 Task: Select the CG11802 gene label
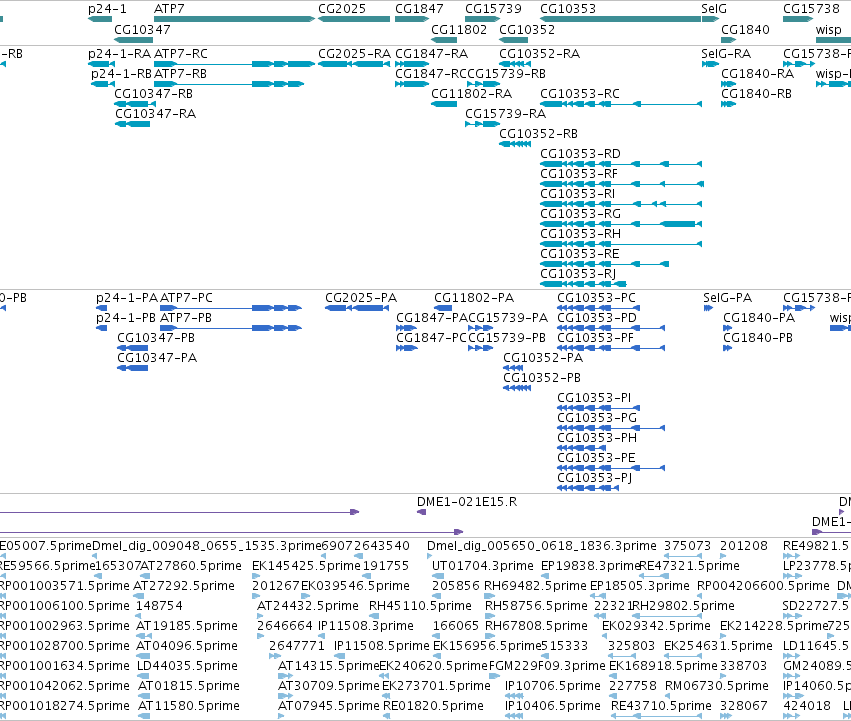tap(459, 29)
